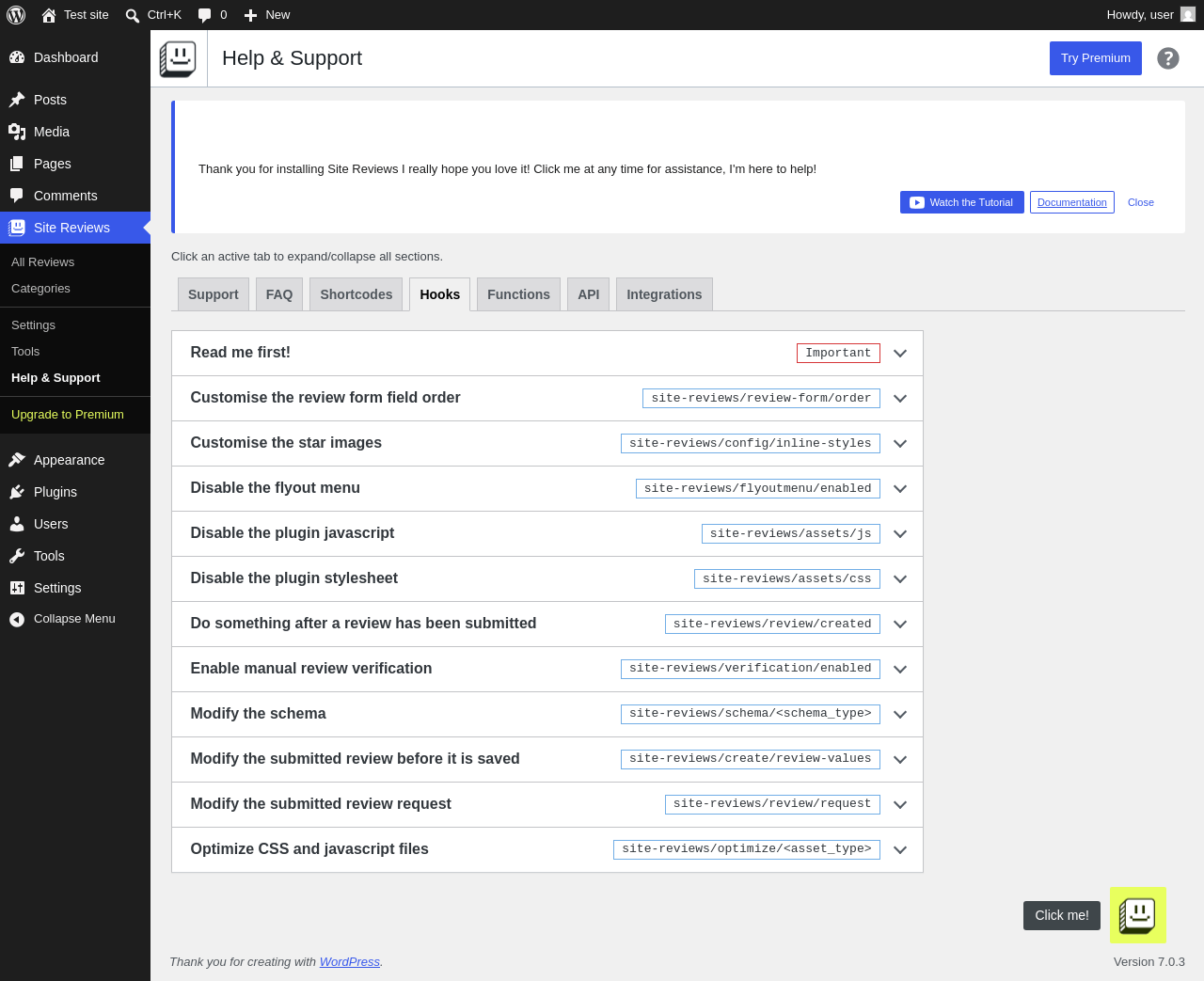Image resolution: width=1204 pixels, height=981 pixels.
Task: Open Site Reviews Settings submenu item
Action: [75, 325]
